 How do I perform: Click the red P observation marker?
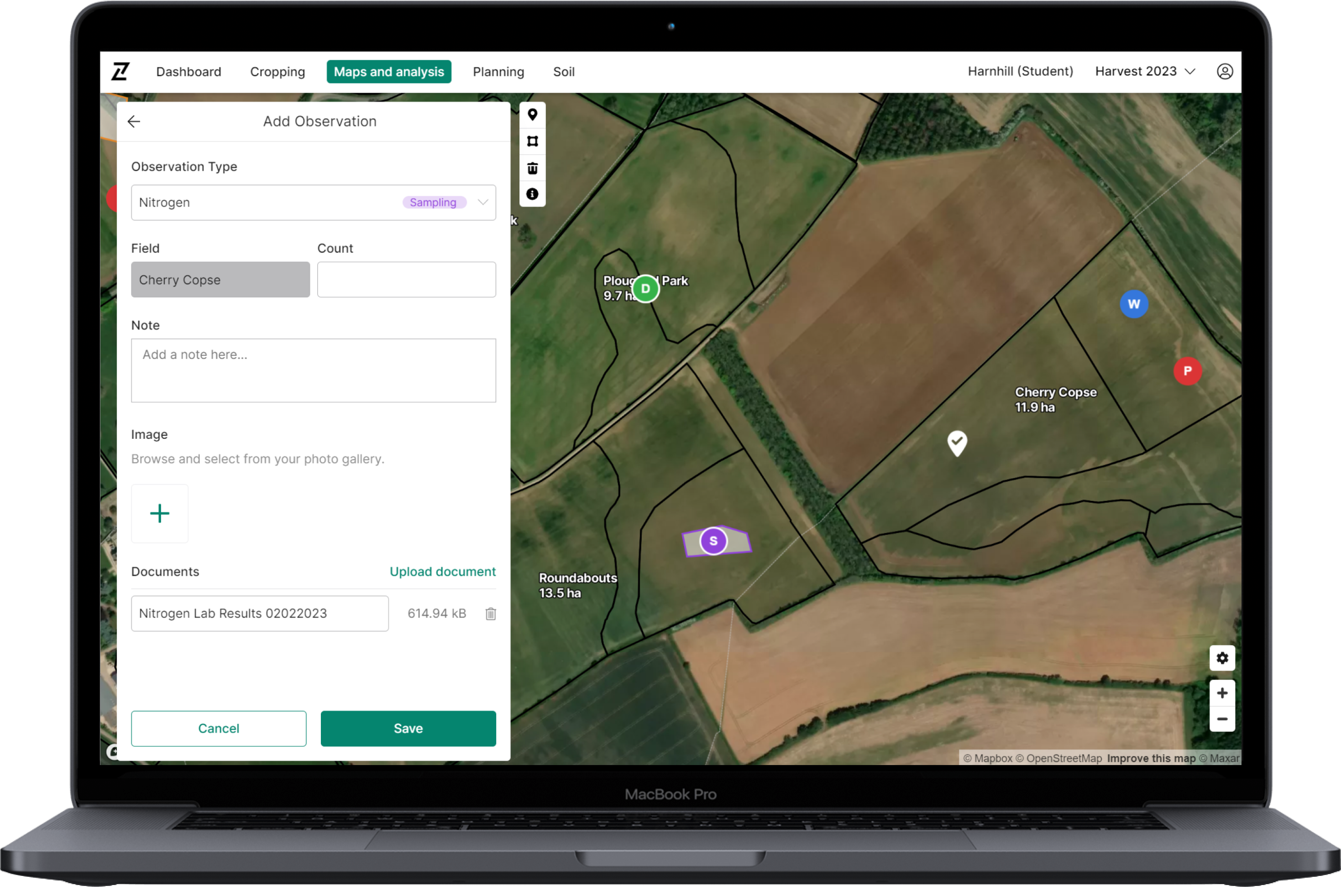1187,371
